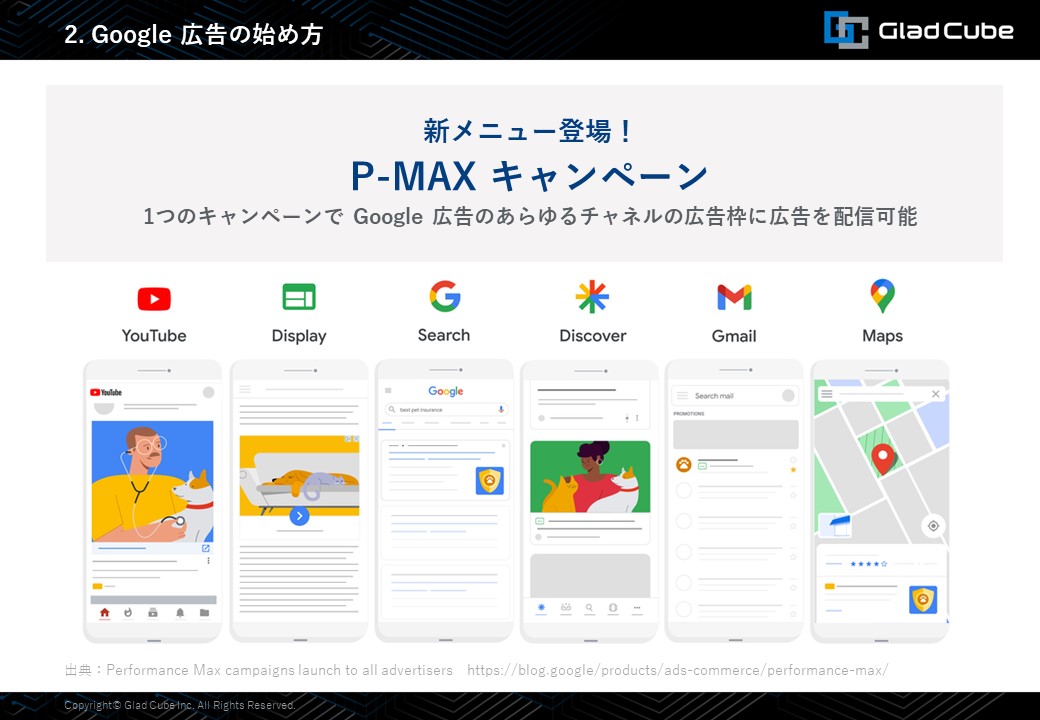Click the Discover asterisk icon
Viewport: 1040px width, 720px height.
click(x=592, y=296)
